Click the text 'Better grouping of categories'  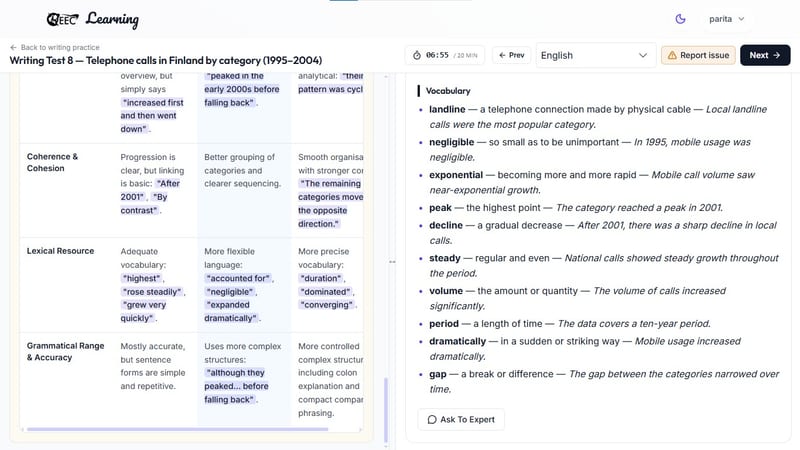tap(239, 164)
